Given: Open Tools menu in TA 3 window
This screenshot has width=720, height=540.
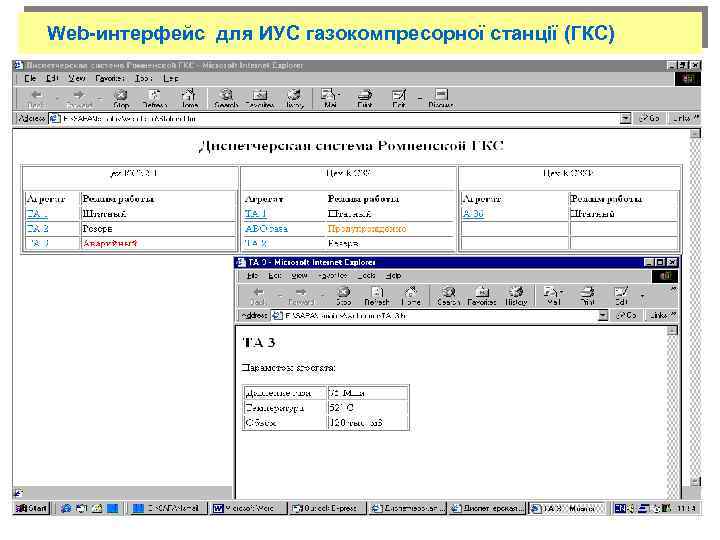Looking at the screenshot, I should coord(366,276).
